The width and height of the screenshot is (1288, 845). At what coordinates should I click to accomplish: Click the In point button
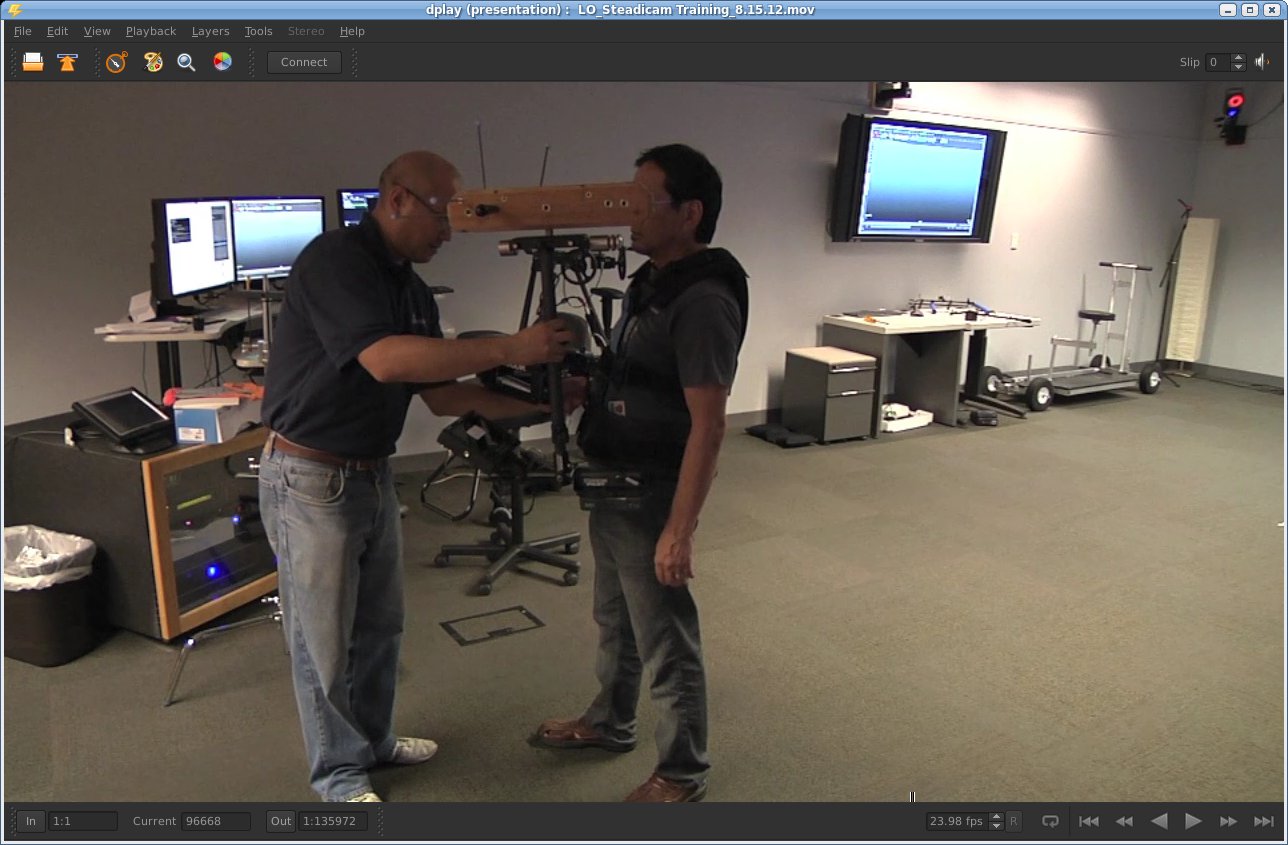[31, 821]
